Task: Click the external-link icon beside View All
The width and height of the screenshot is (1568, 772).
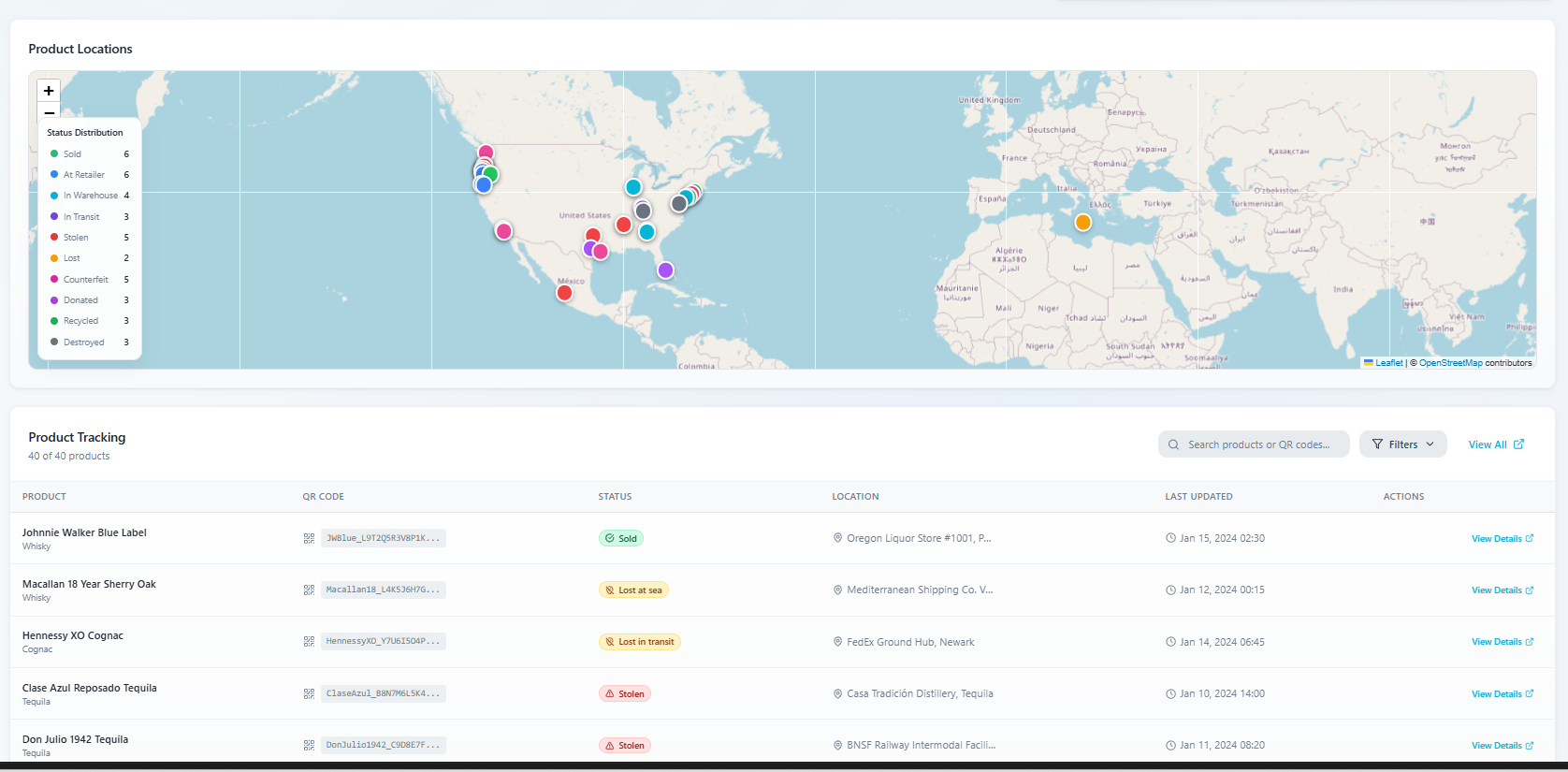Action: [1518, 444]
